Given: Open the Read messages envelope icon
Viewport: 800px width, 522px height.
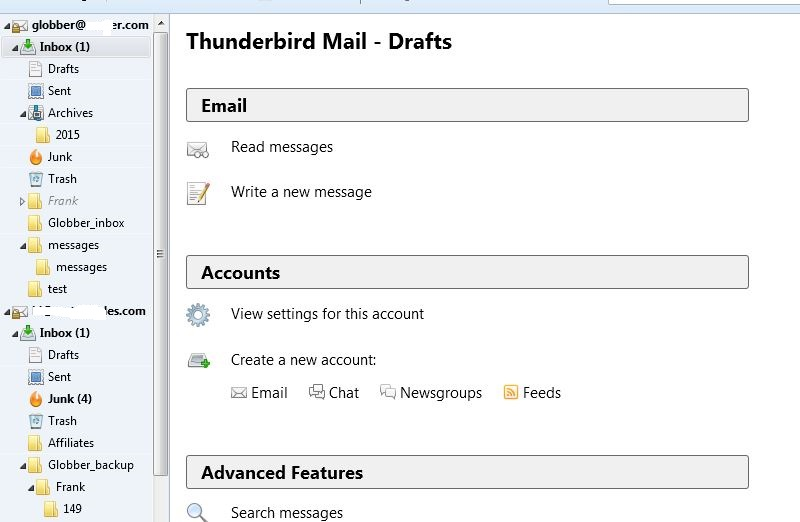Looking at the screenshot, I should pyautogui.click(x=197, y=150).
